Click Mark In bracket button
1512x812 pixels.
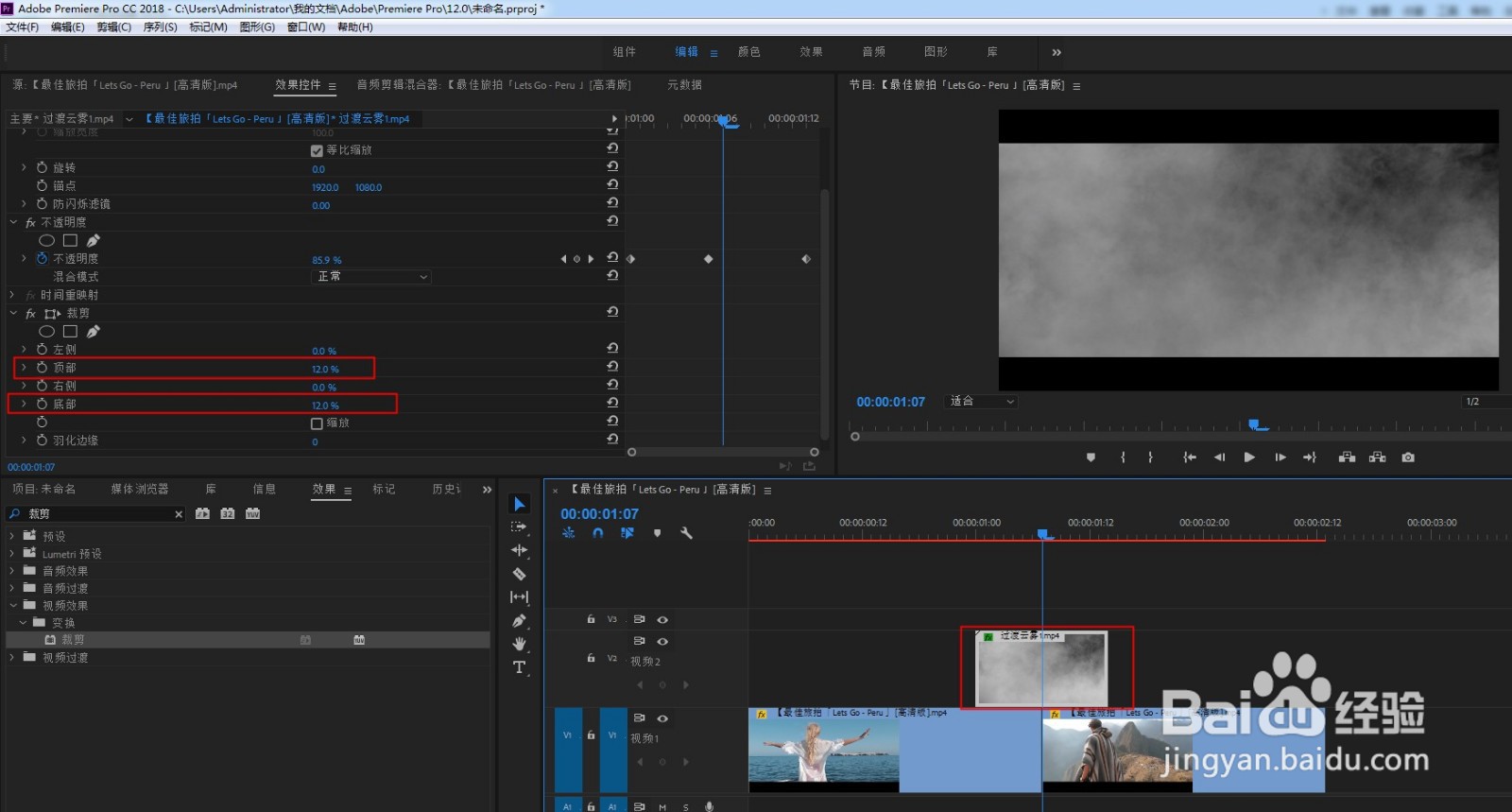1123,458
